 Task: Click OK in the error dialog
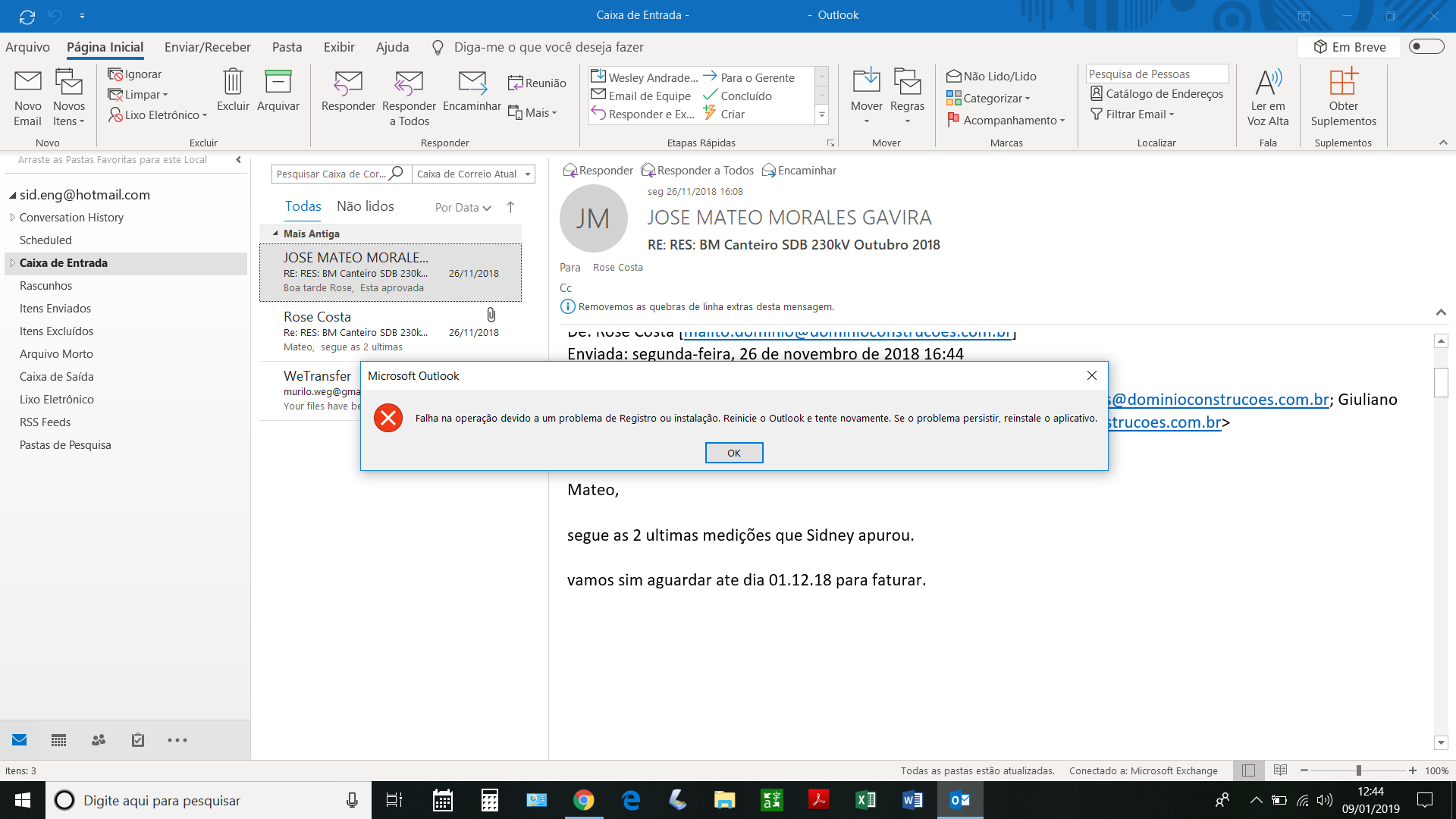point(734,453)
